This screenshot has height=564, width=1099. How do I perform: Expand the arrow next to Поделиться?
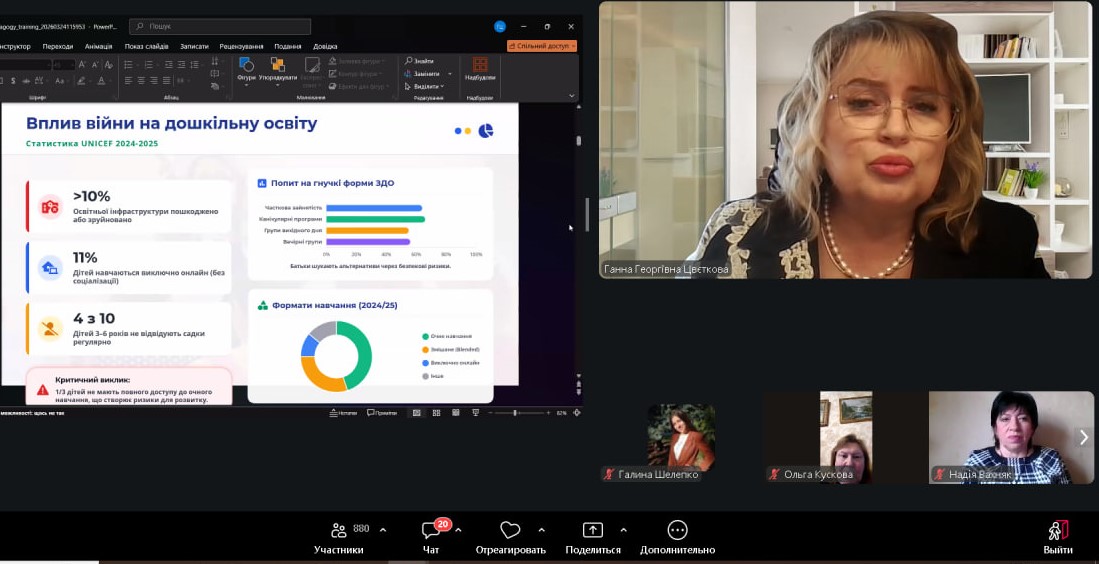tap(623, 529)
